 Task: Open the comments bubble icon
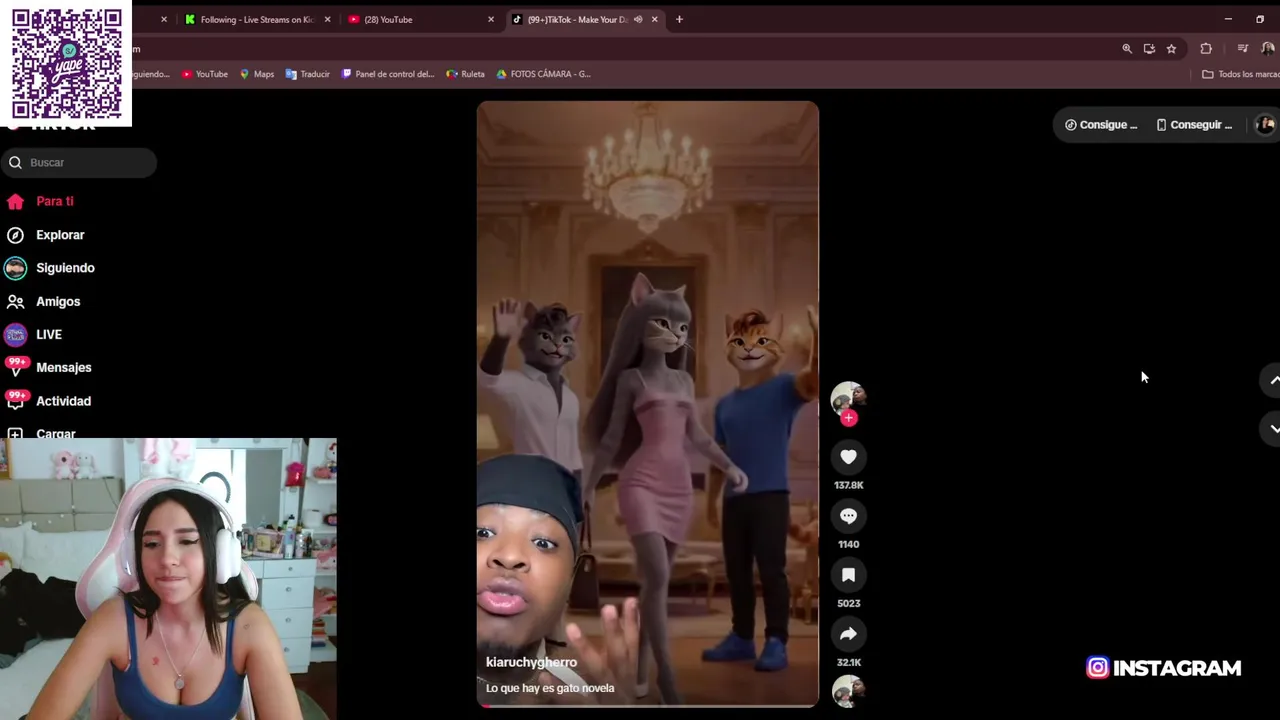coord(848,516)
